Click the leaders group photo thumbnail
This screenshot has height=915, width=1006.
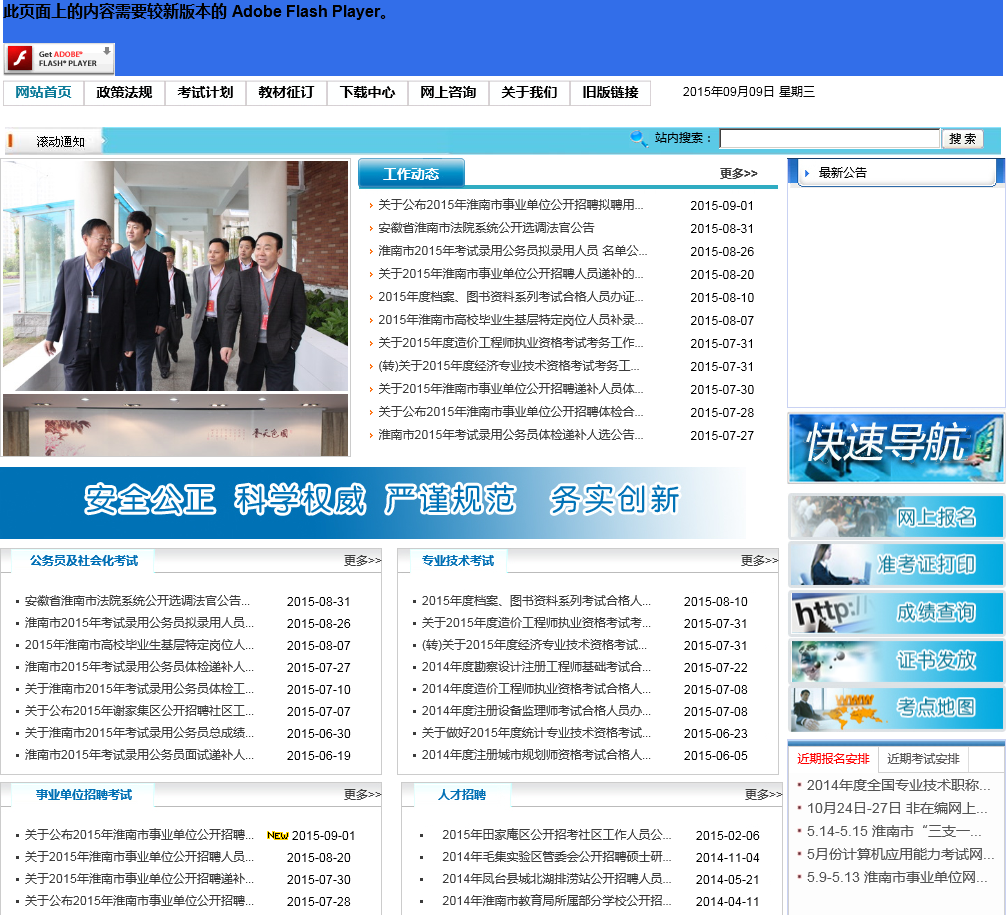tap(175, 276)
